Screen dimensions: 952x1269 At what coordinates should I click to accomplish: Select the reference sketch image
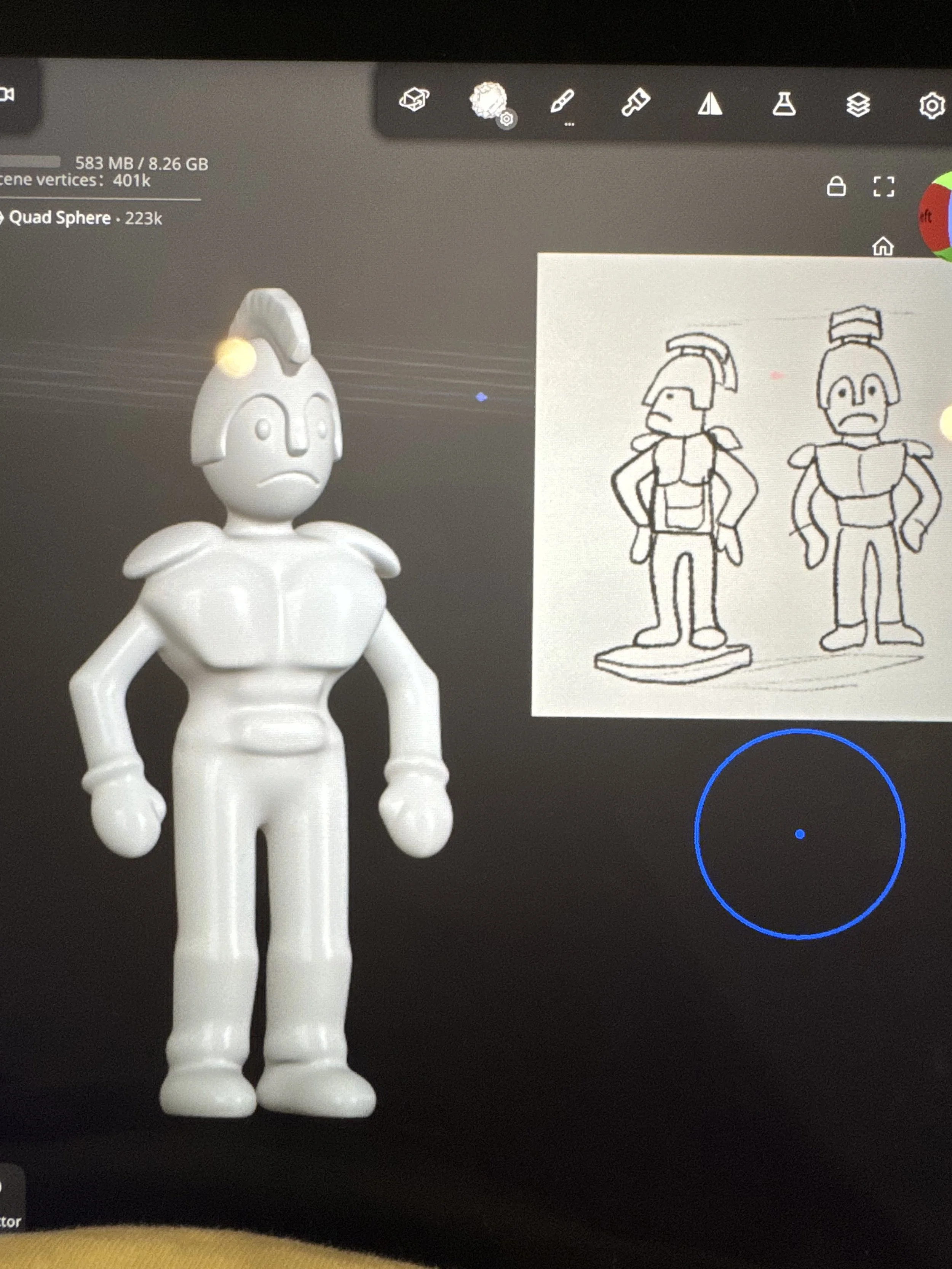click(x=742, y=486)
